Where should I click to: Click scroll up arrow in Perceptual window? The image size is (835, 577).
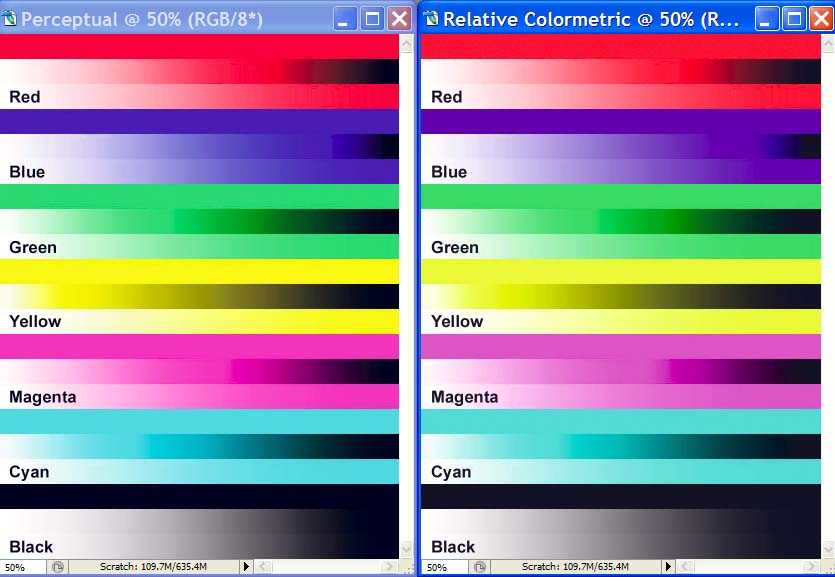(x=406, y=44)
